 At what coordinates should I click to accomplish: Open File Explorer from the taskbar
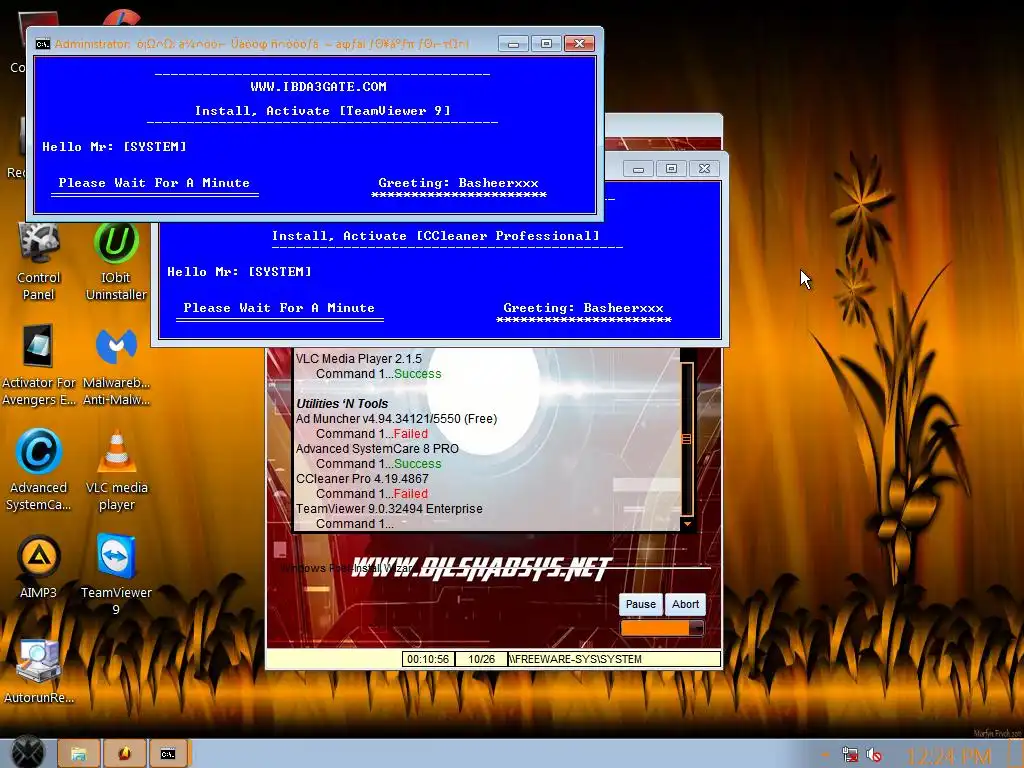(x=78, y=754)
